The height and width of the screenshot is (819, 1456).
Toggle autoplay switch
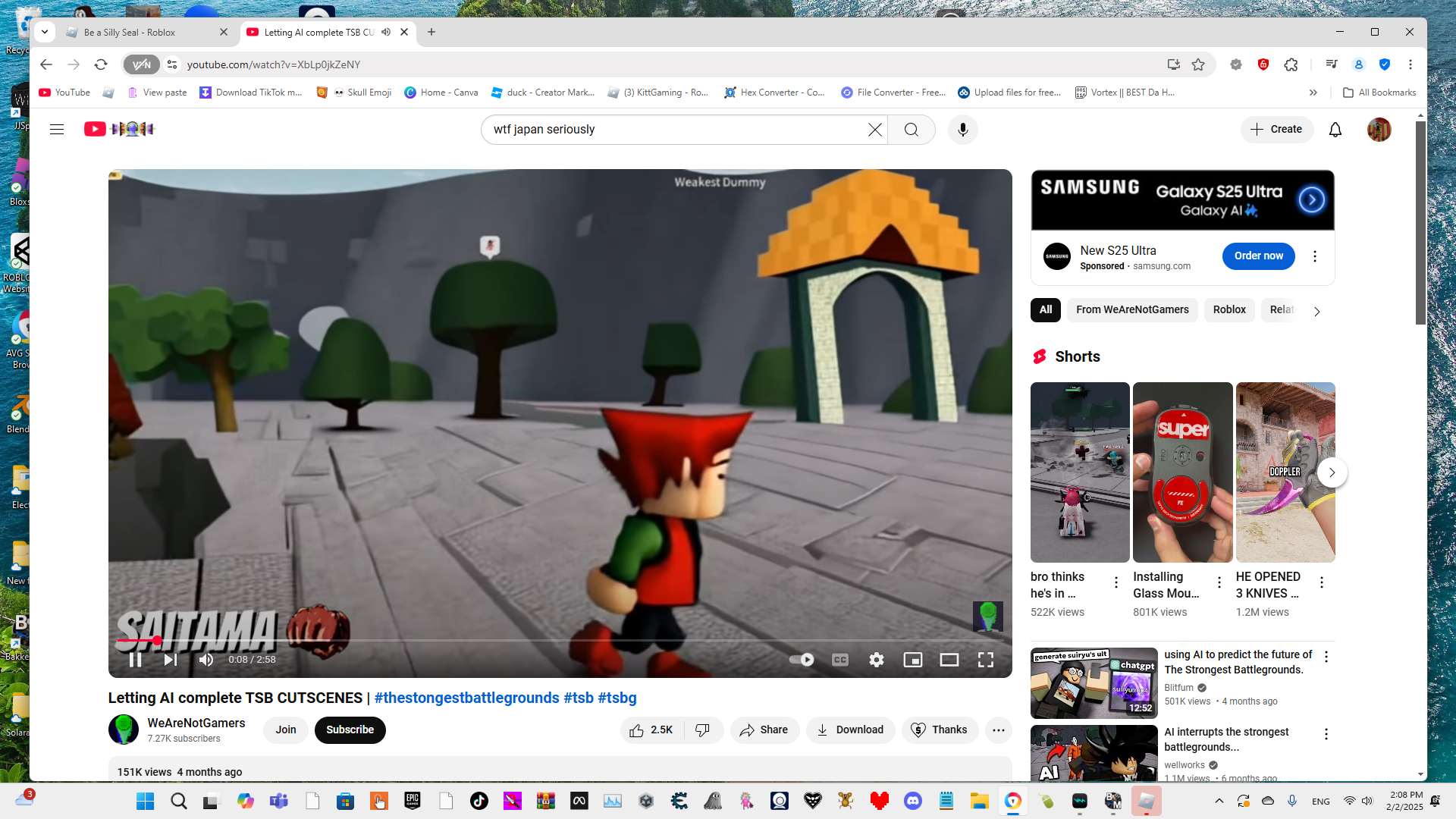point(802,660)
